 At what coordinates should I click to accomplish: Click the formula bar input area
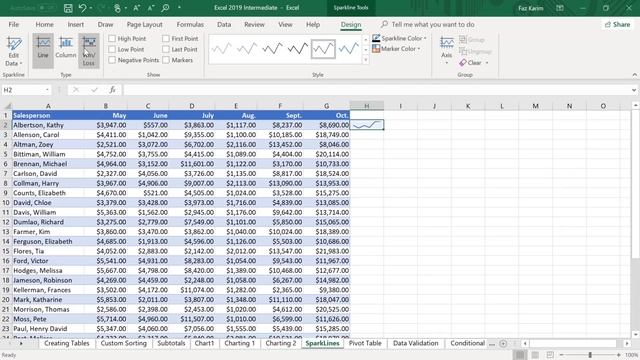[x=376, y=90]
